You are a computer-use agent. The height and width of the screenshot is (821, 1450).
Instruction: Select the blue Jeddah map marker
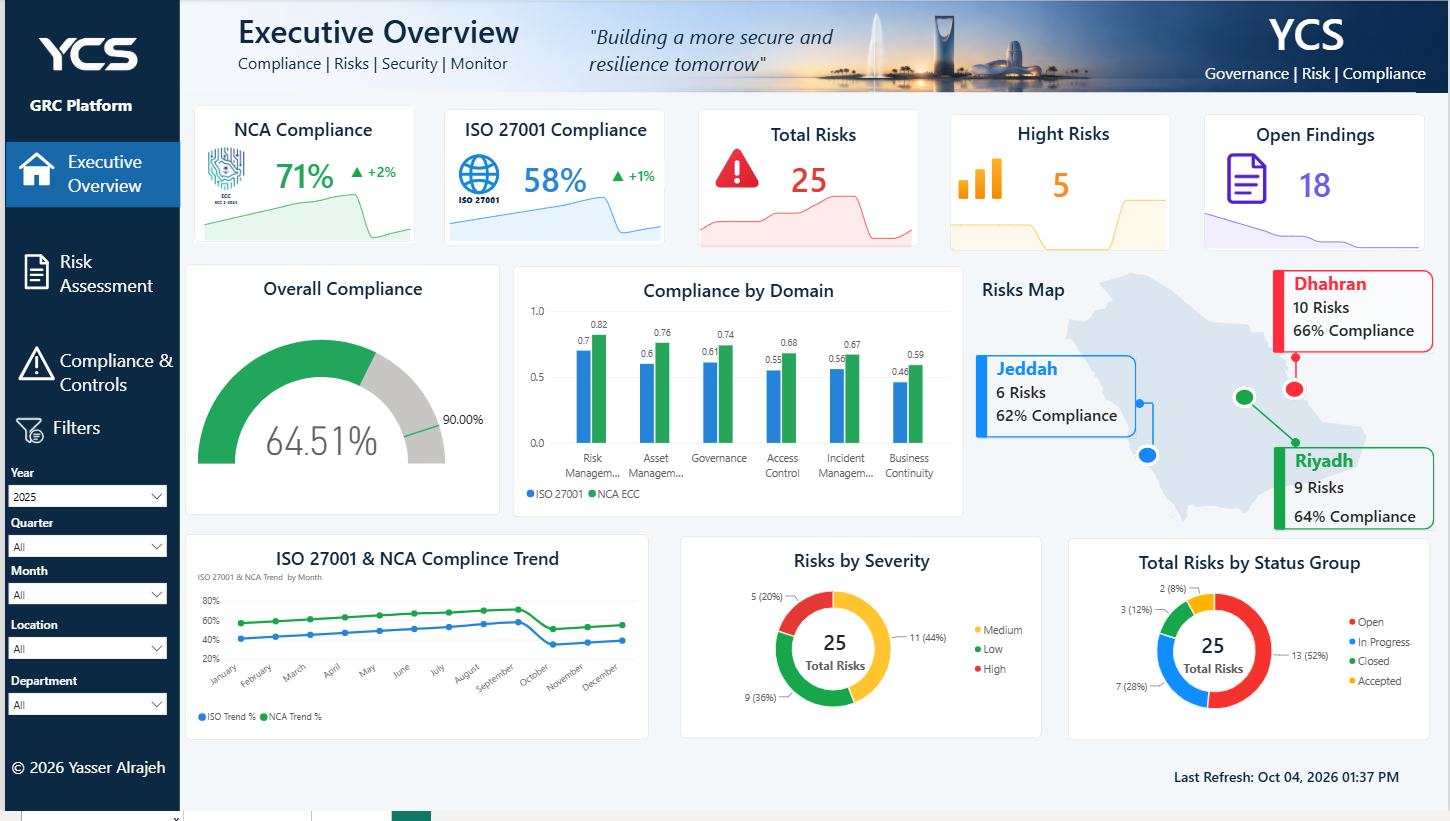point(1148,455)
